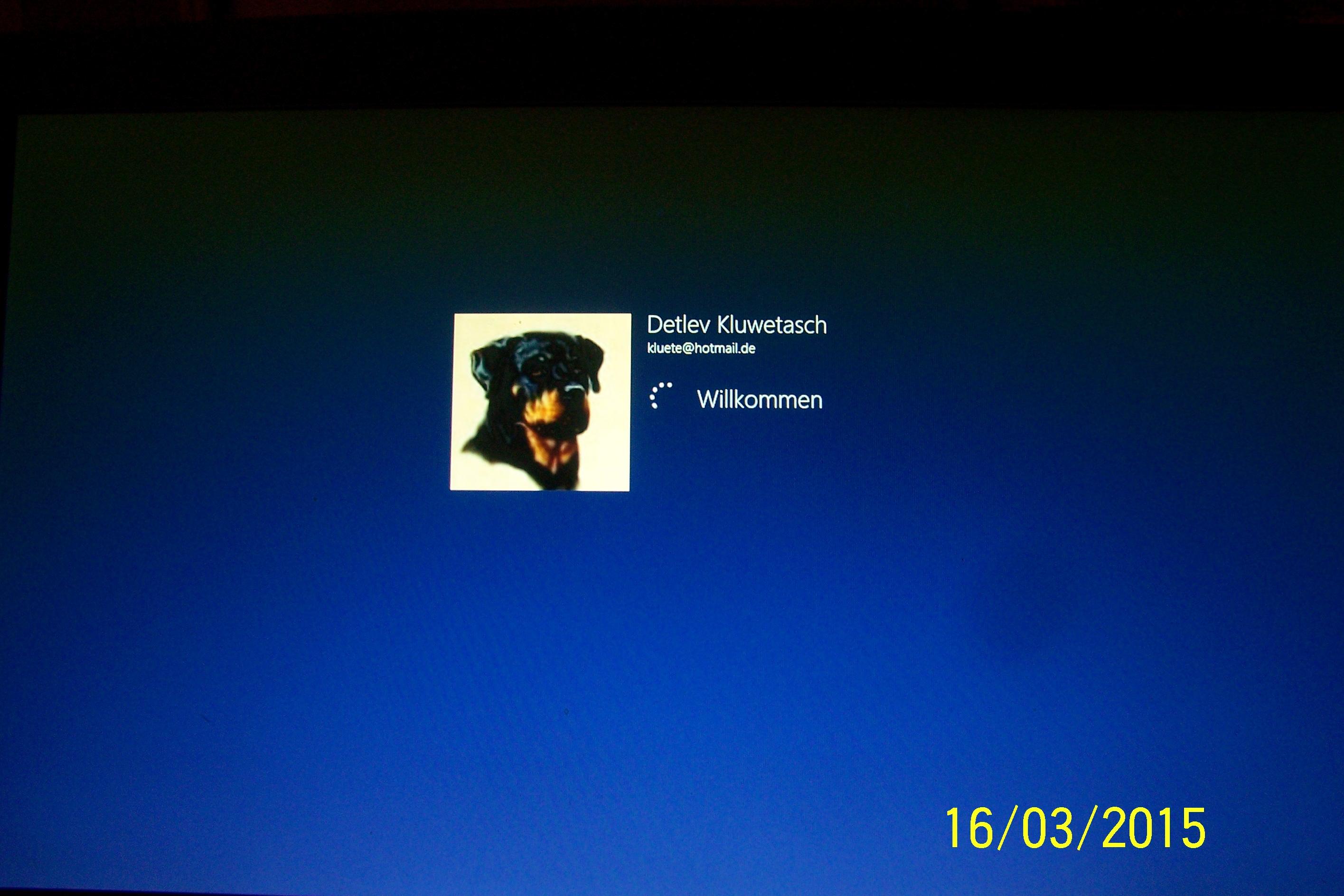1344x896 pixels.
Task: Click the year 2015 in date stamp
Action: (1153, 828)
